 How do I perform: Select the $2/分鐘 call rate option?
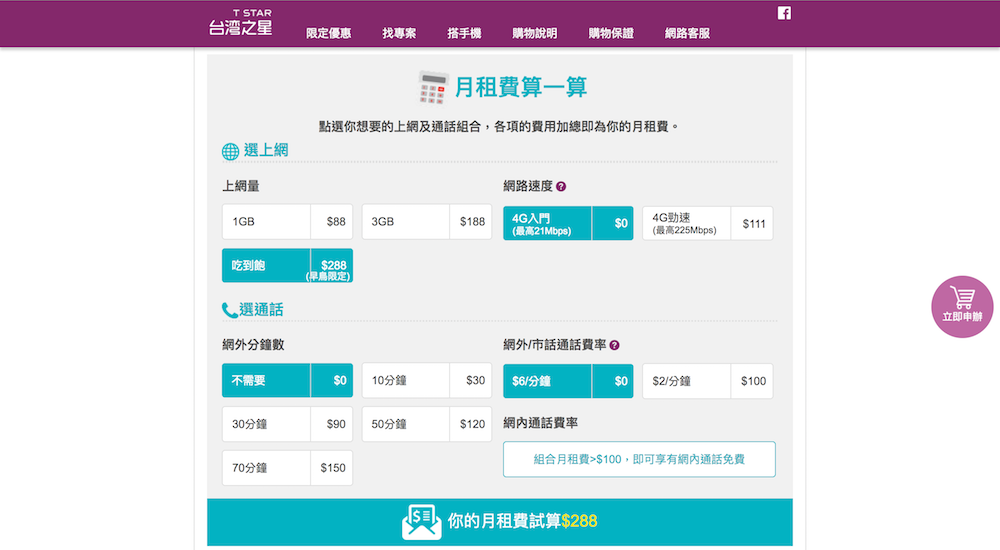pos(707,381)
